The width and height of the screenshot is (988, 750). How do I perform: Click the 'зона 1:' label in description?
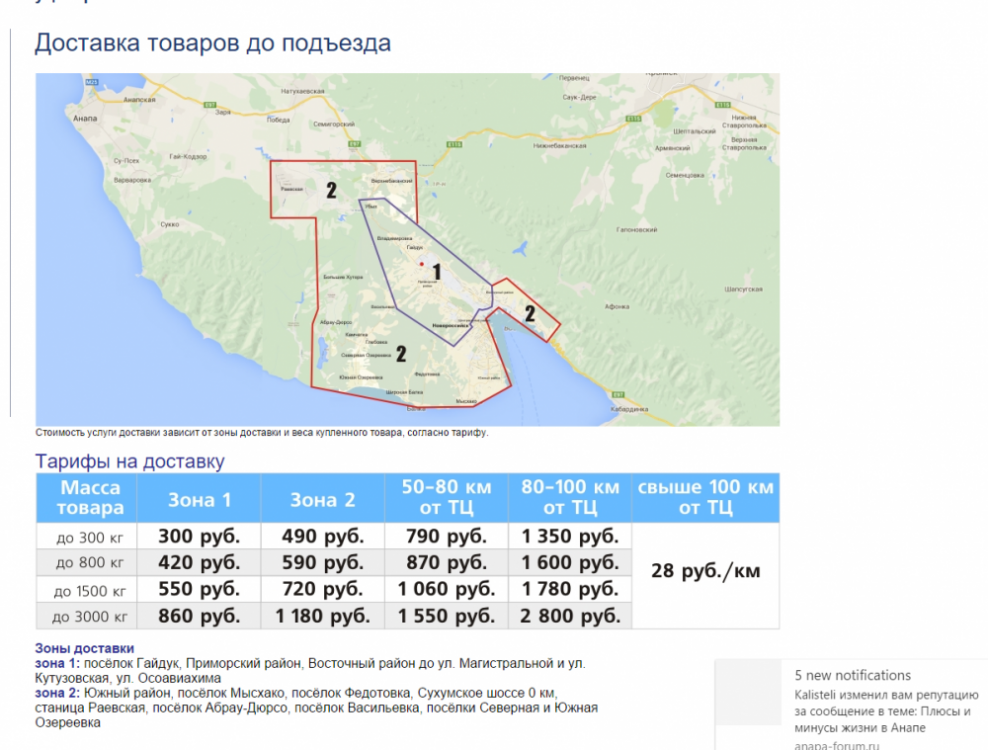pos(57,664)
